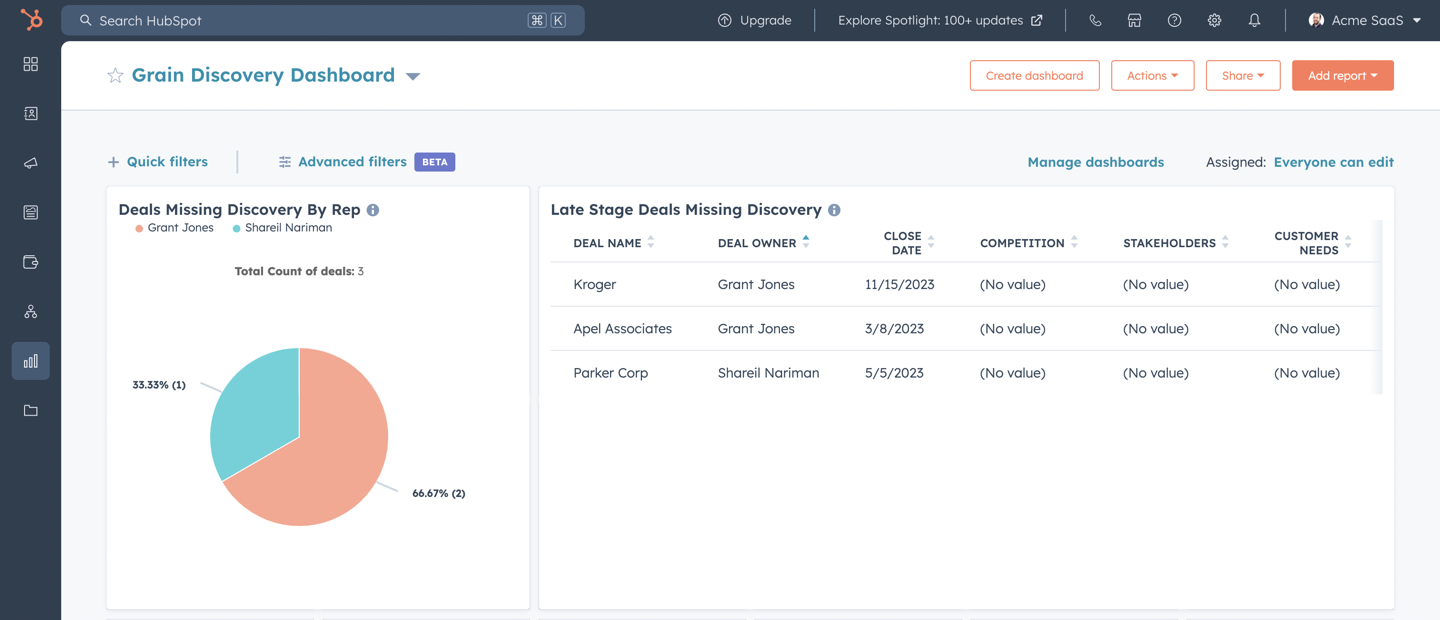Click the Total Count of deals text
The image size is (1440, 620).
tap(299, 271)
